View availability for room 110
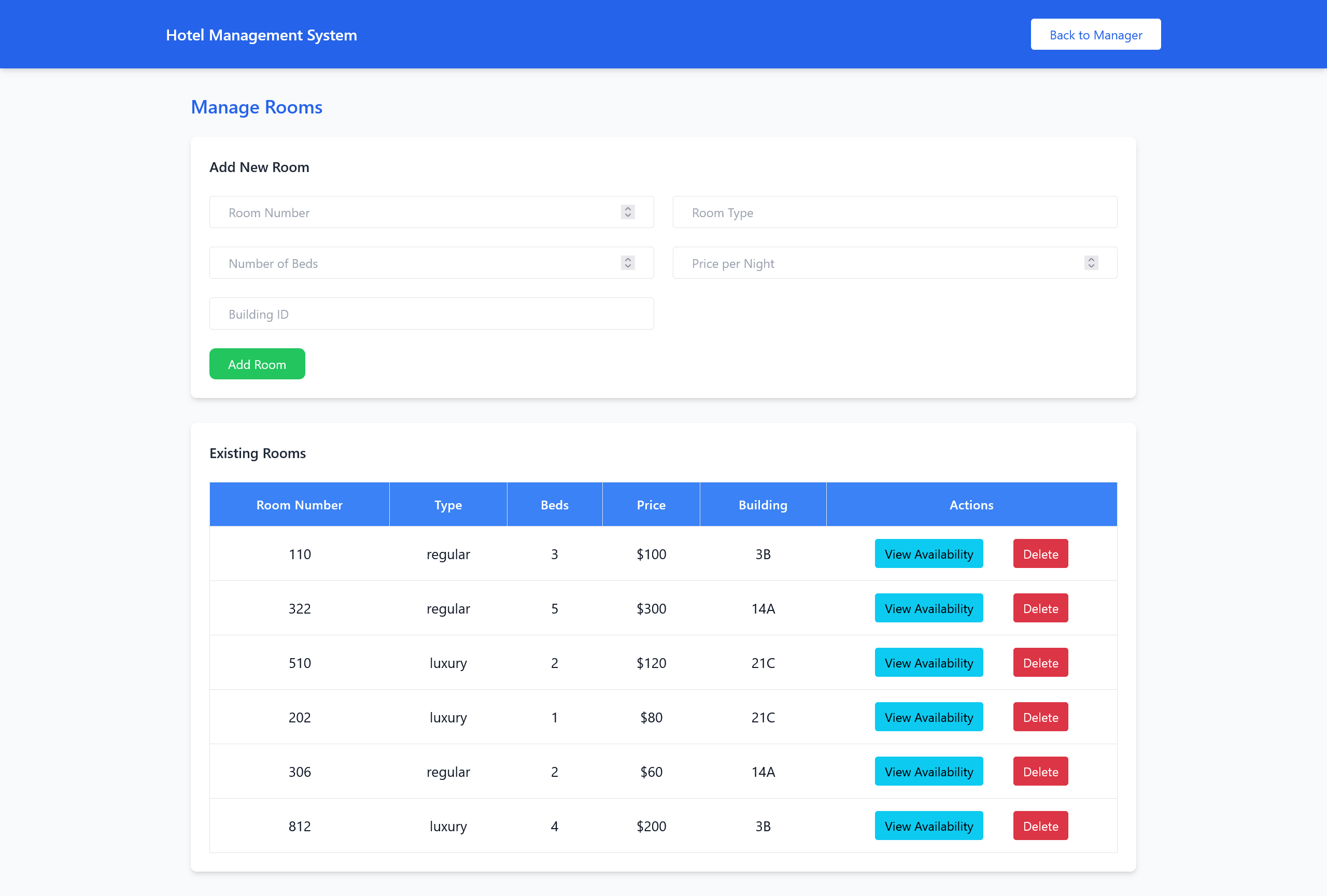 click(928, 554)
